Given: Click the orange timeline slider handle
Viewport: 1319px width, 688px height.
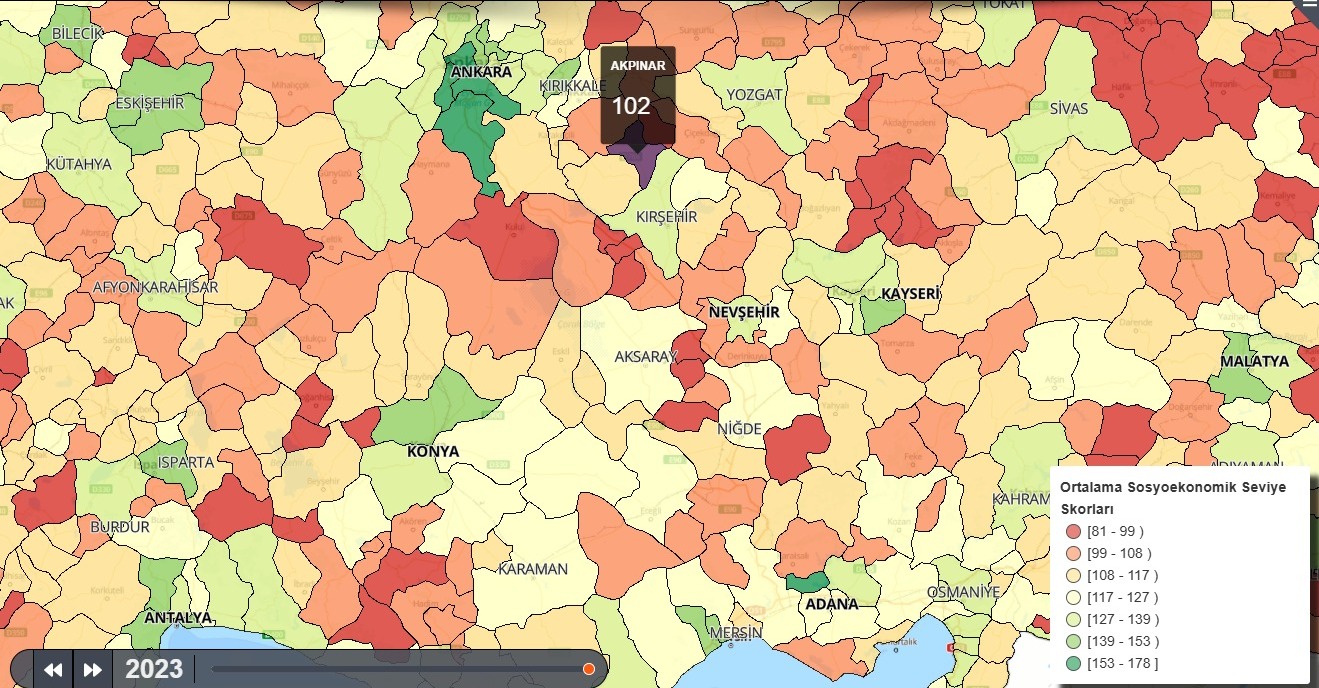Looking at the screenshot, I should 589,669.
